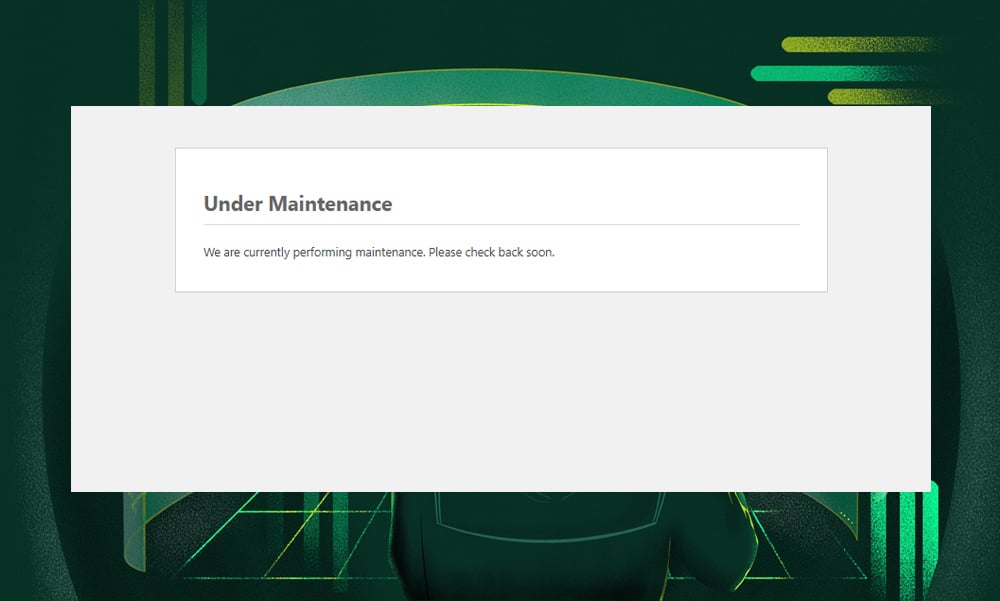Click the empty gray area inside the card
1000x601 pixels.
pos(500,400)
